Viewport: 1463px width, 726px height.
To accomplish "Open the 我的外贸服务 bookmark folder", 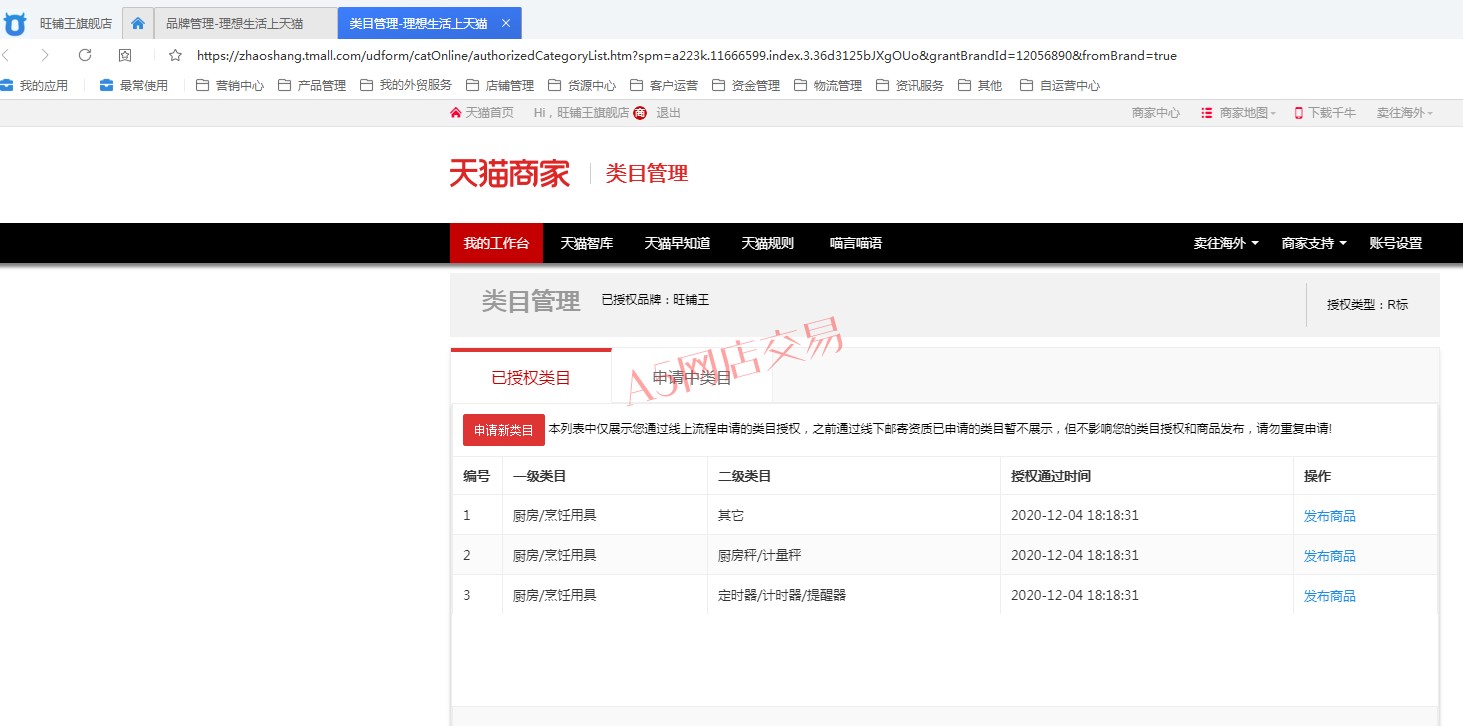I will click(x=406, y=86).
